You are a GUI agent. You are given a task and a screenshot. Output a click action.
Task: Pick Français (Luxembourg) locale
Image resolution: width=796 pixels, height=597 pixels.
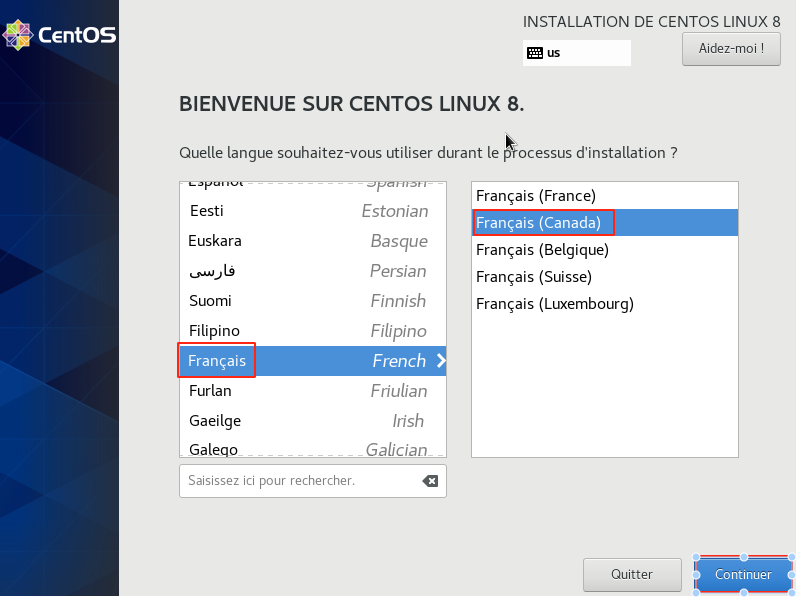555,303
